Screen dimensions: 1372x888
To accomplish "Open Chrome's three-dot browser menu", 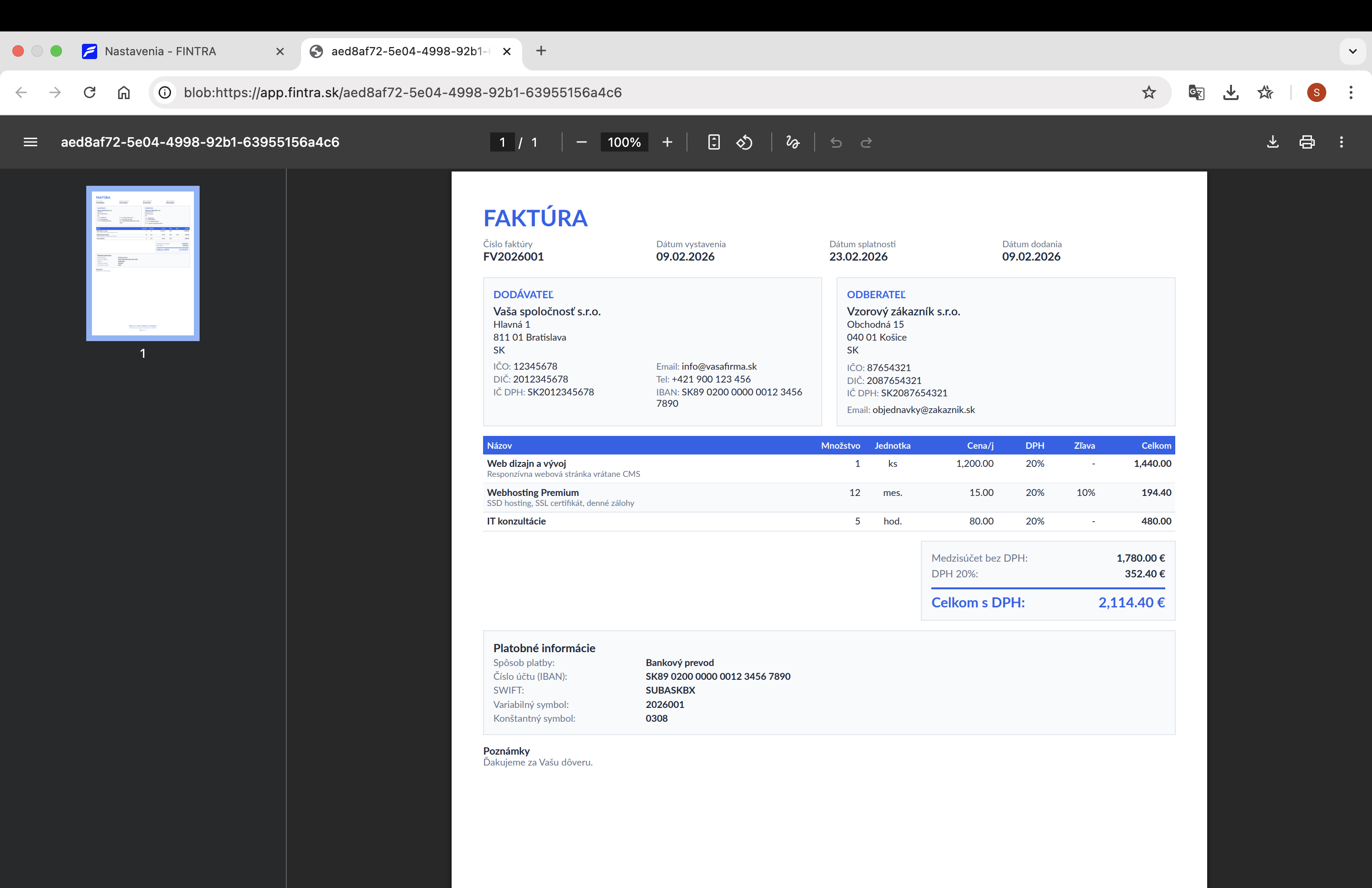I will tap(1351, 92).
